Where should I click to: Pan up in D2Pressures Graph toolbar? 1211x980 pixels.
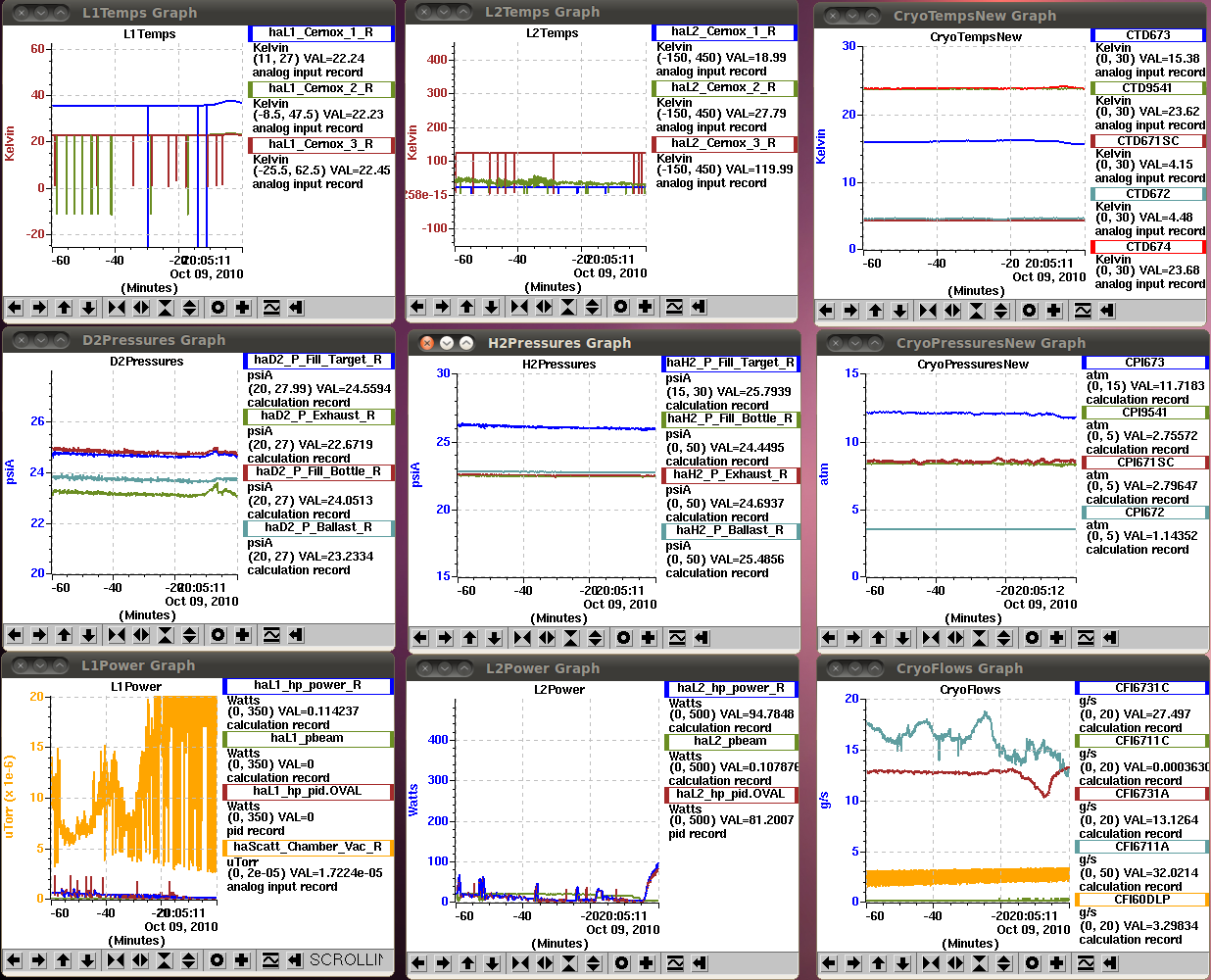(65, 635)
